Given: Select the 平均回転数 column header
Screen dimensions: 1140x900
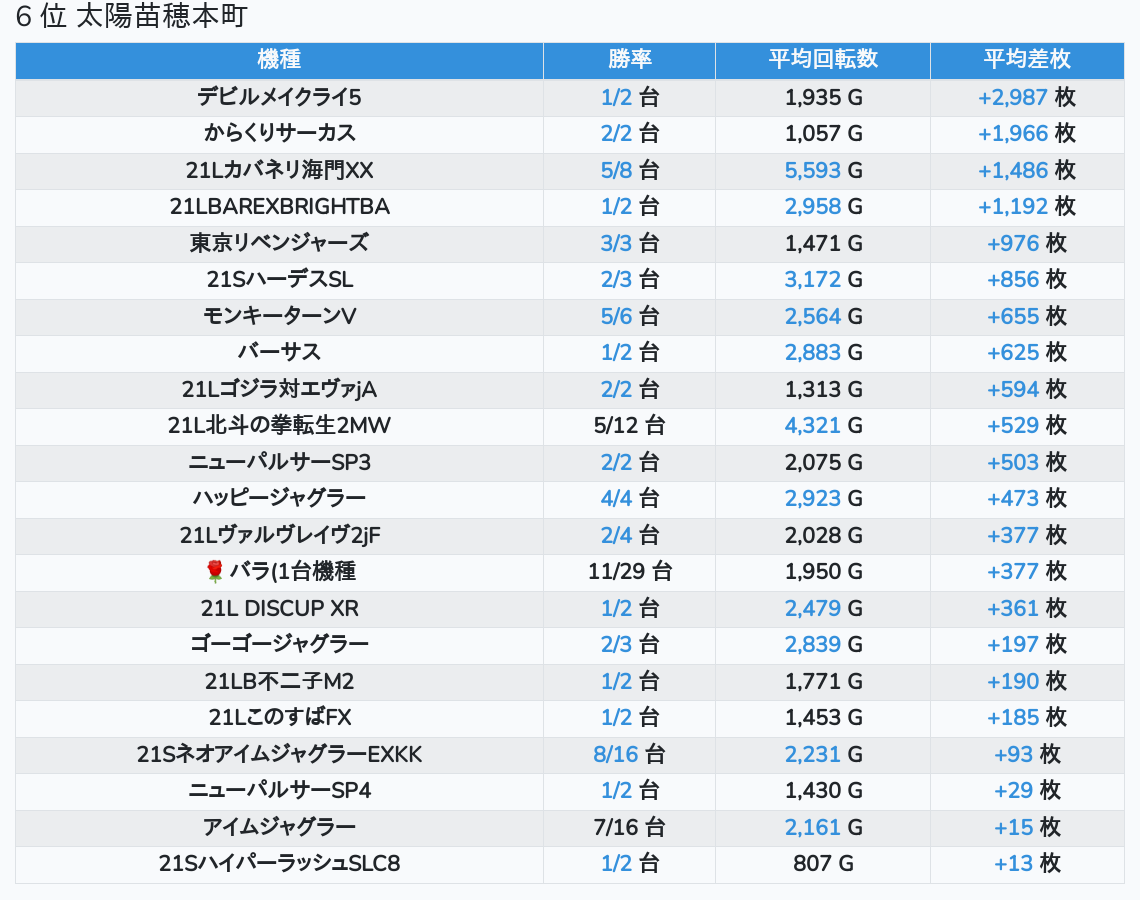Looking at the screenshot, I should coord(822,59).
